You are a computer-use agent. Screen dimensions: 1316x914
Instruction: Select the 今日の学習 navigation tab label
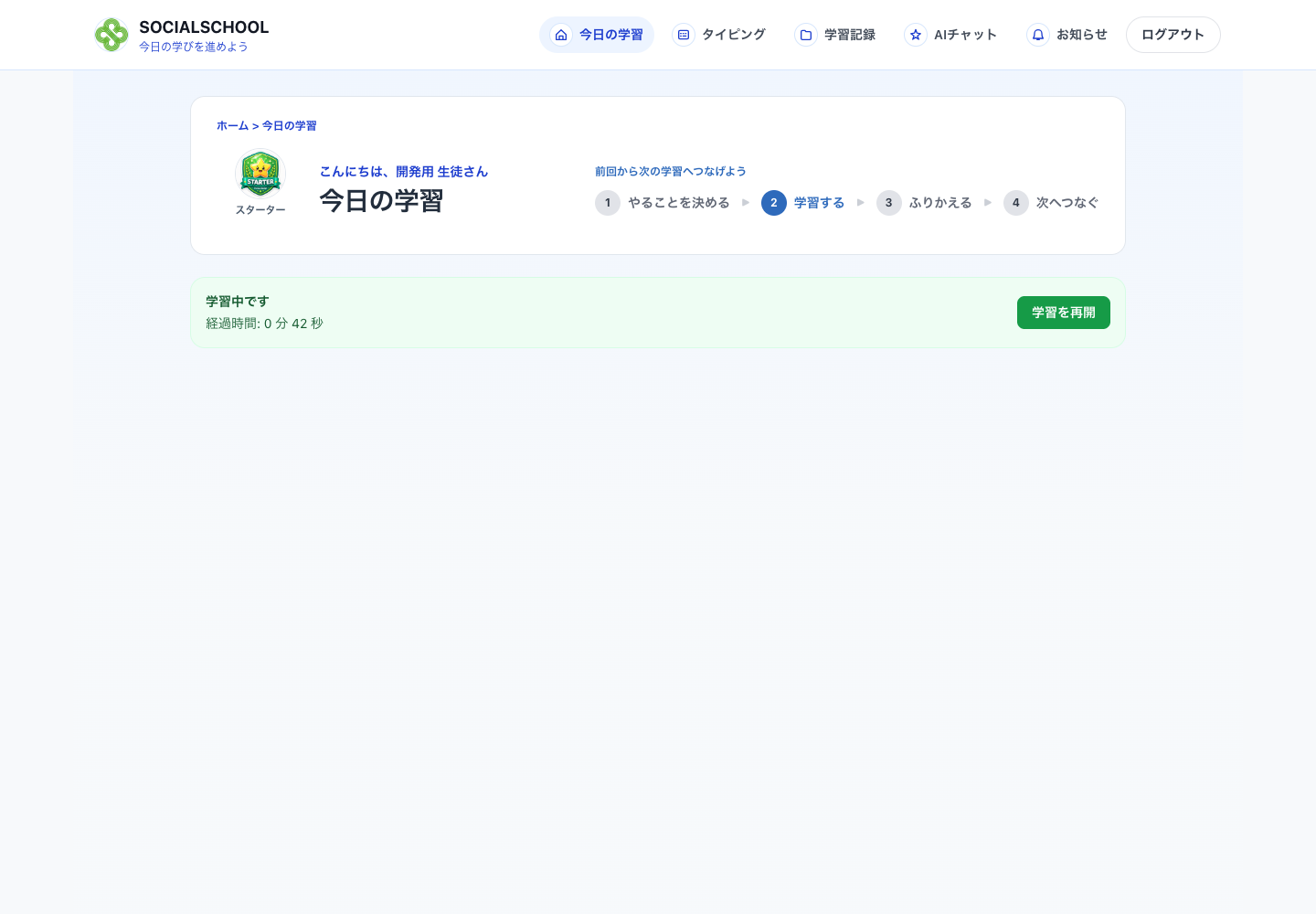tap(611, 35)
